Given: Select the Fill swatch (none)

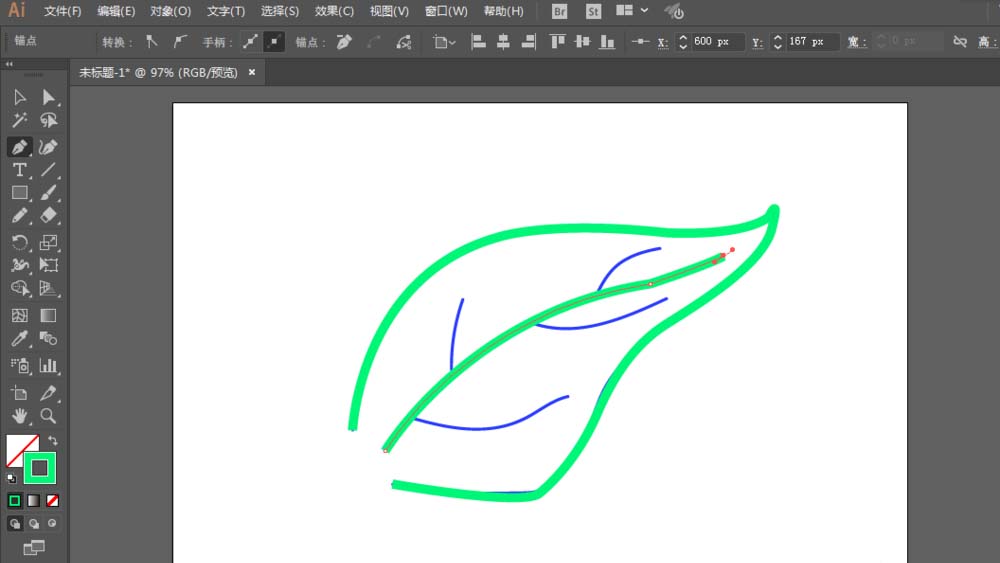Looking at the screenshot, I should pyautogui.click(x=19, y=447).
